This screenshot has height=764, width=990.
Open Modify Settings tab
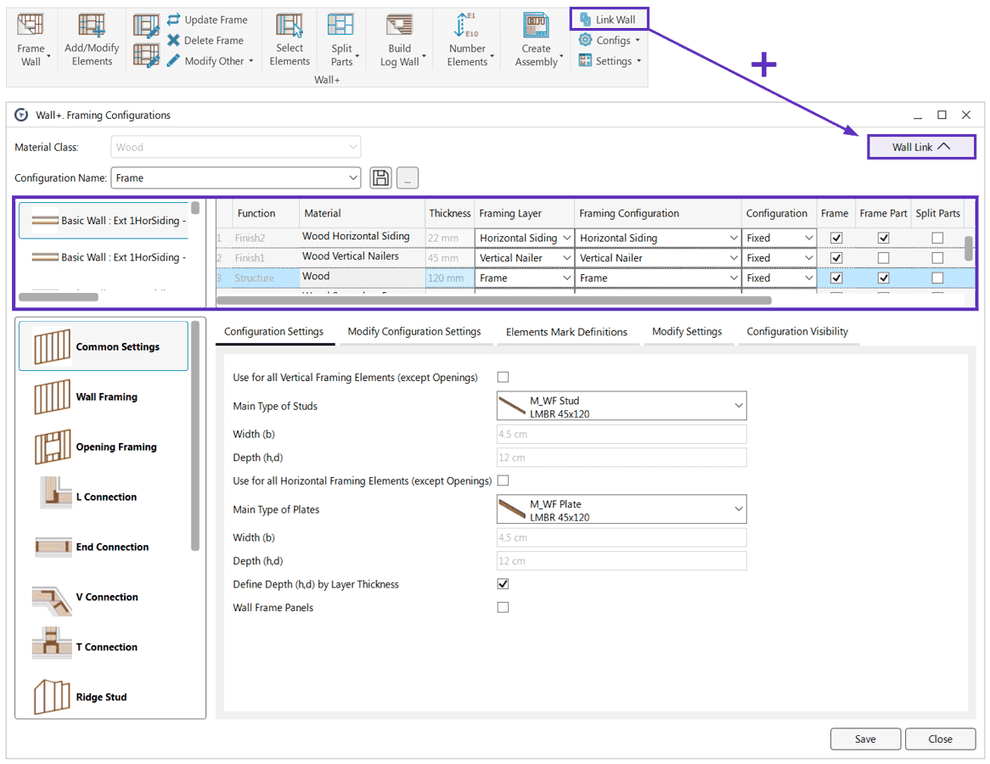(687, 331)
